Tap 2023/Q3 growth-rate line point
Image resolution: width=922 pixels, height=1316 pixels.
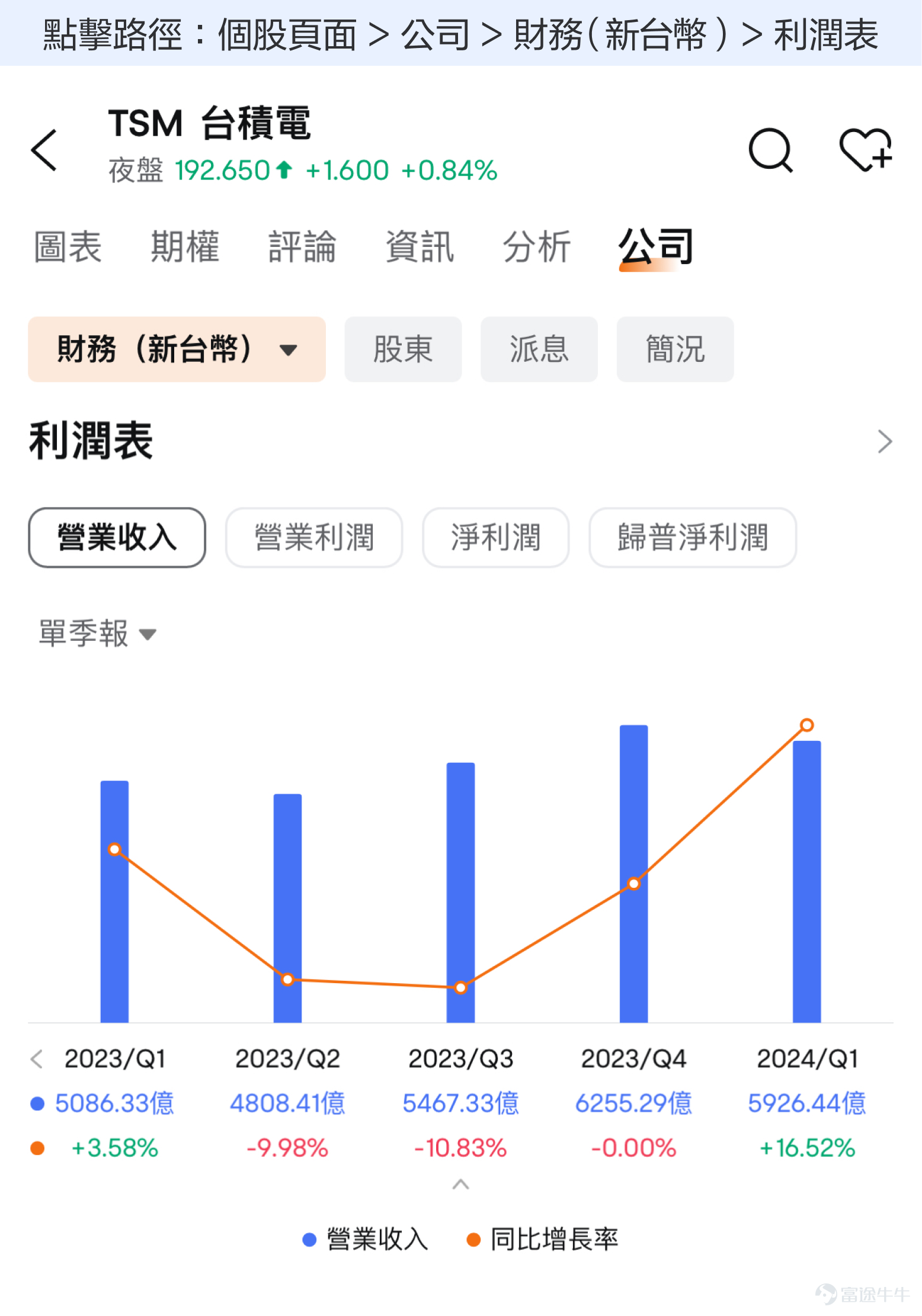point(460,987)
